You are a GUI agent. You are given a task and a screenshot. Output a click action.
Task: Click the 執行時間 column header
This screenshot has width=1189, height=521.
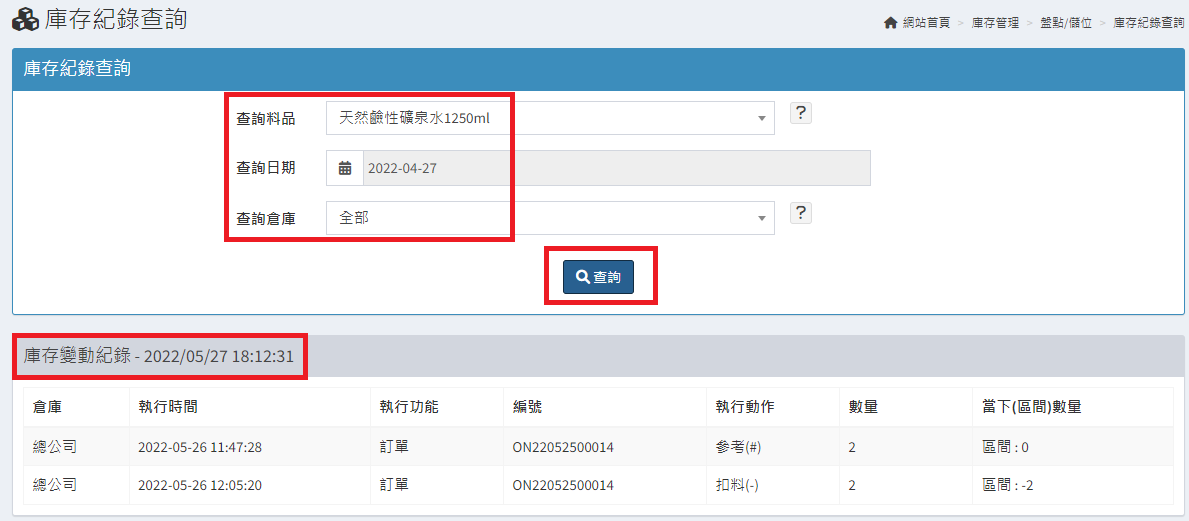coord(167,407)
